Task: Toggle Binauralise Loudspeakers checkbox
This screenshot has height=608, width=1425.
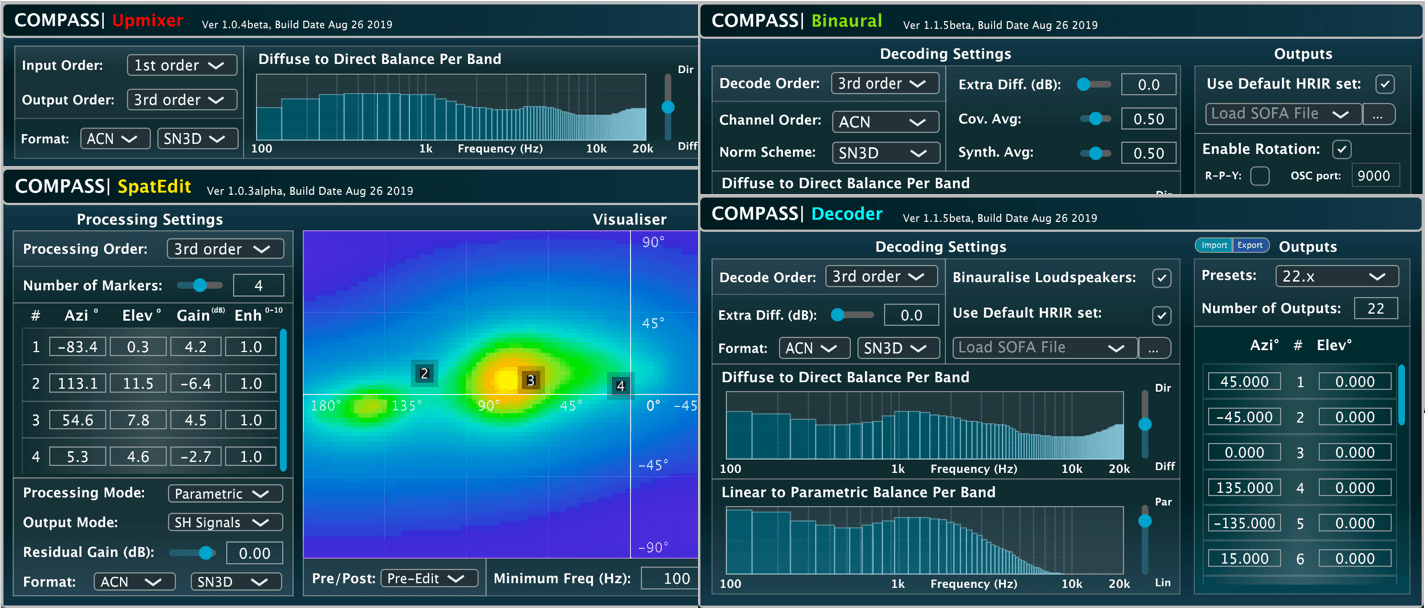Action: coord(1161,278)
